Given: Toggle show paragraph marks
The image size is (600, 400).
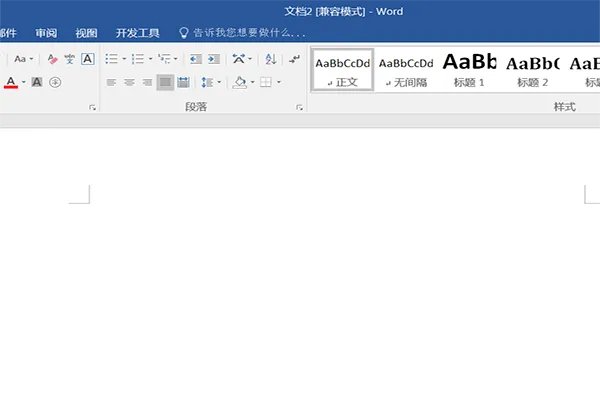Looking at the screenshot, I should (x=294, y=59).
